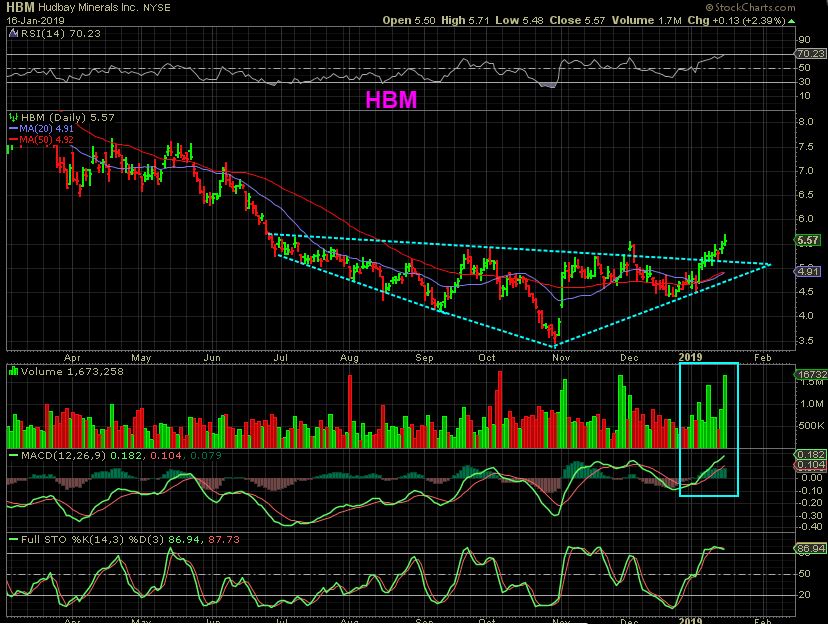Click the 6.0 price axis label
The height and width of the screenshot is (624, 828).
tap(806, 218)
